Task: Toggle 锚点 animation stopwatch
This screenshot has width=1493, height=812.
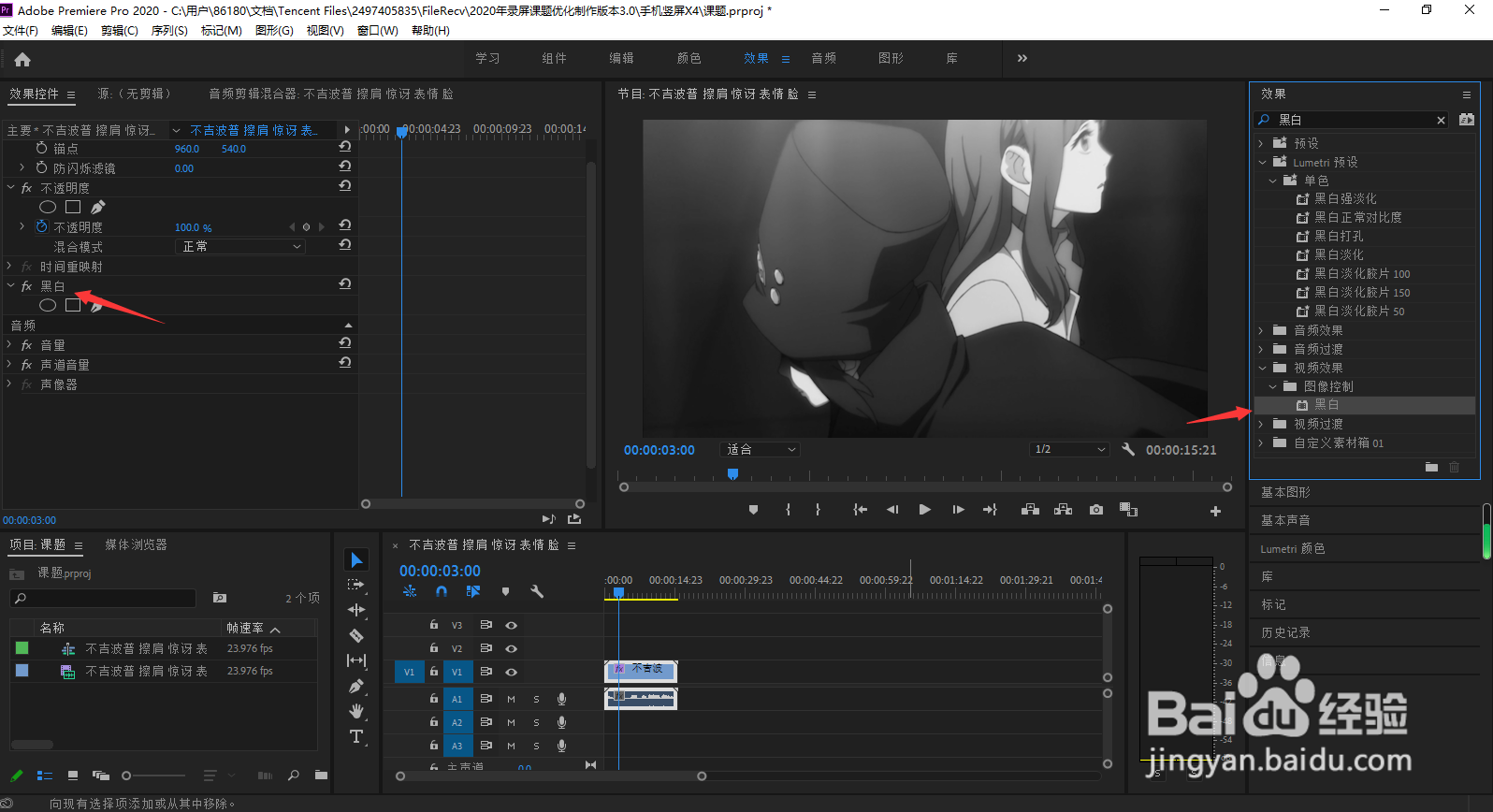Action: (42, 148)
